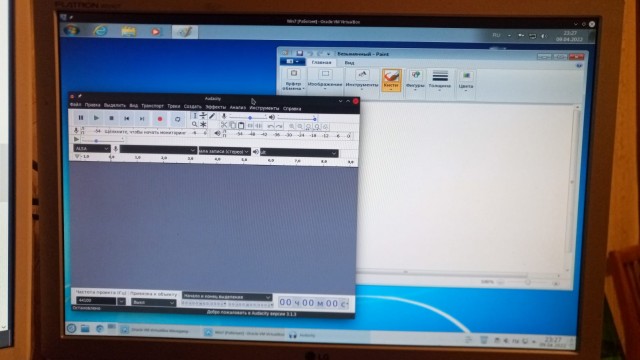The height and width of the screenshot is (360, 640).
Task: Open the playback device dropdown
Action: tap(299, 153)
